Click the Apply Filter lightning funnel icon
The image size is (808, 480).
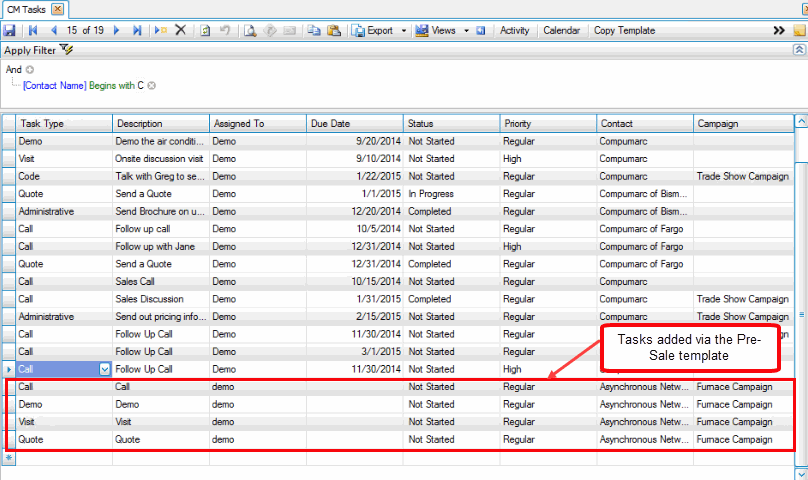66,49
